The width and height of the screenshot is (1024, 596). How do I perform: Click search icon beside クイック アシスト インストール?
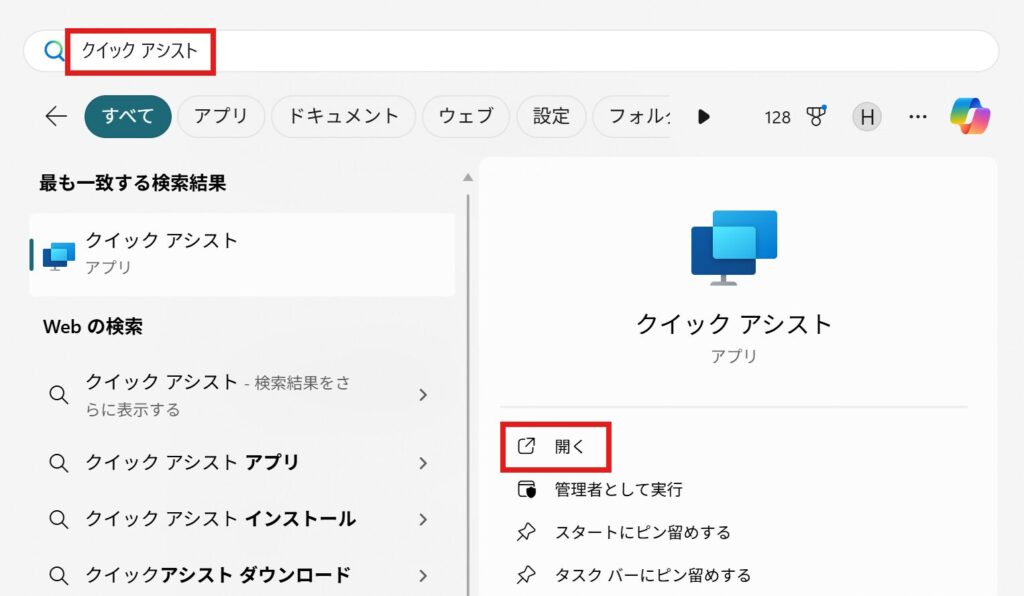tap(59, 520)
